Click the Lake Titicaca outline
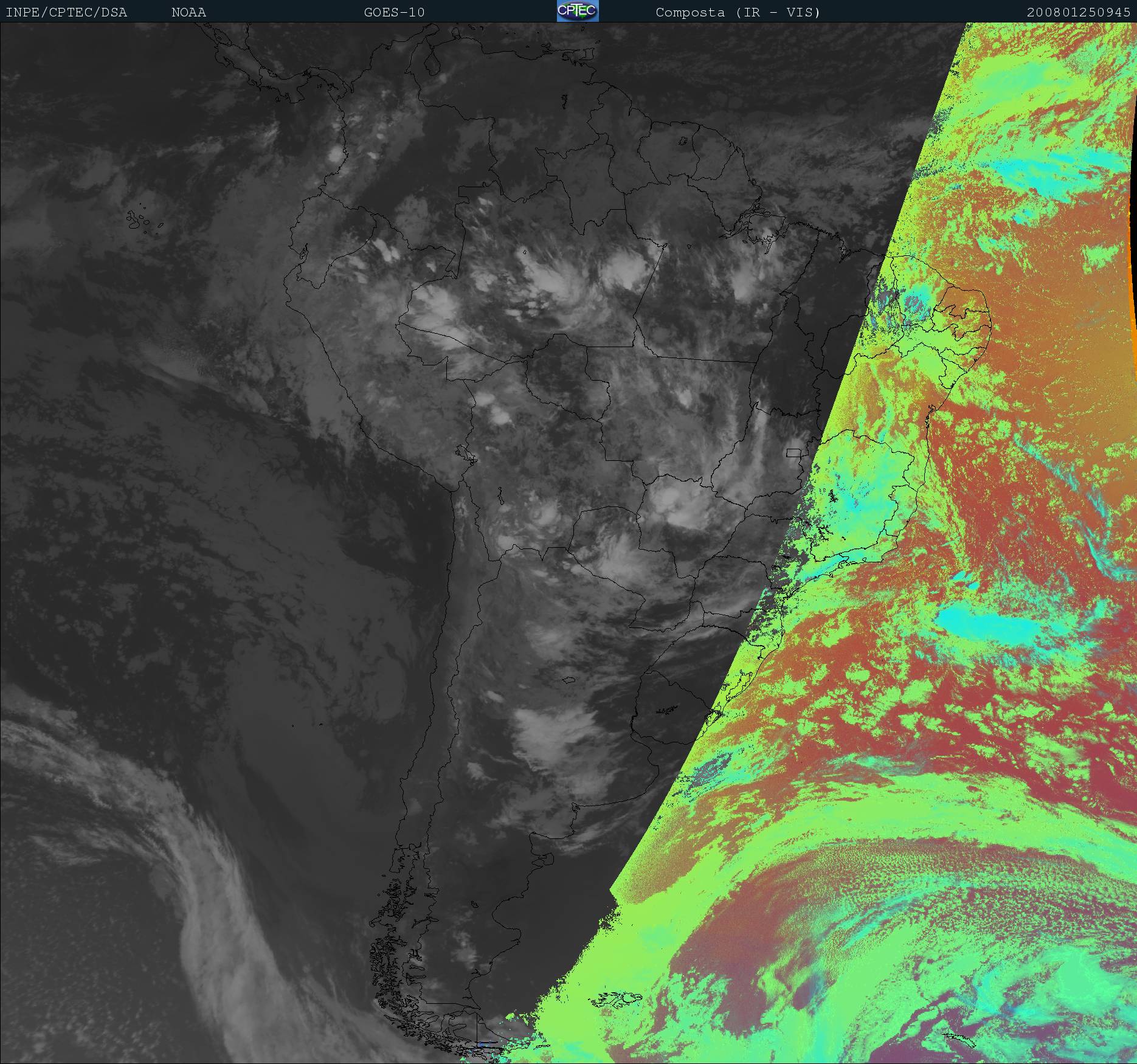1137x1064 pixels. 466,455
